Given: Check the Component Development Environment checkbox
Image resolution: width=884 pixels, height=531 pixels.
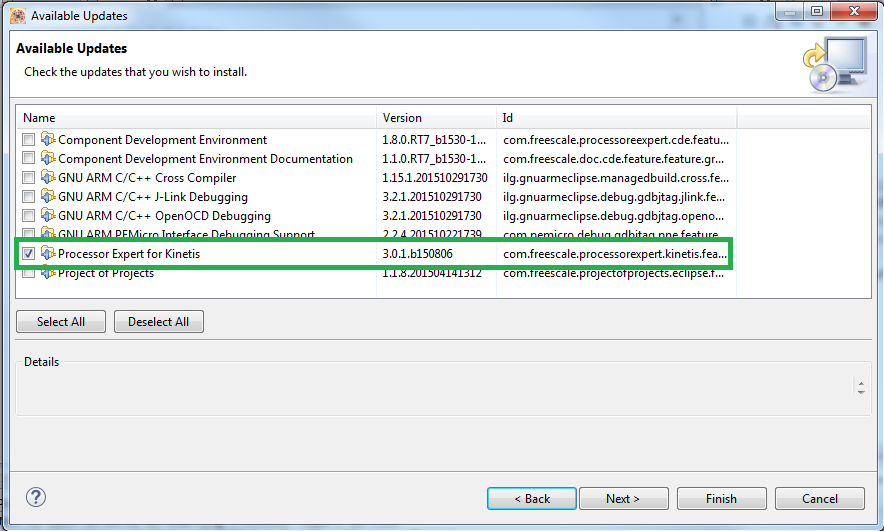Looking at the screenshot, I should point(28,139).
